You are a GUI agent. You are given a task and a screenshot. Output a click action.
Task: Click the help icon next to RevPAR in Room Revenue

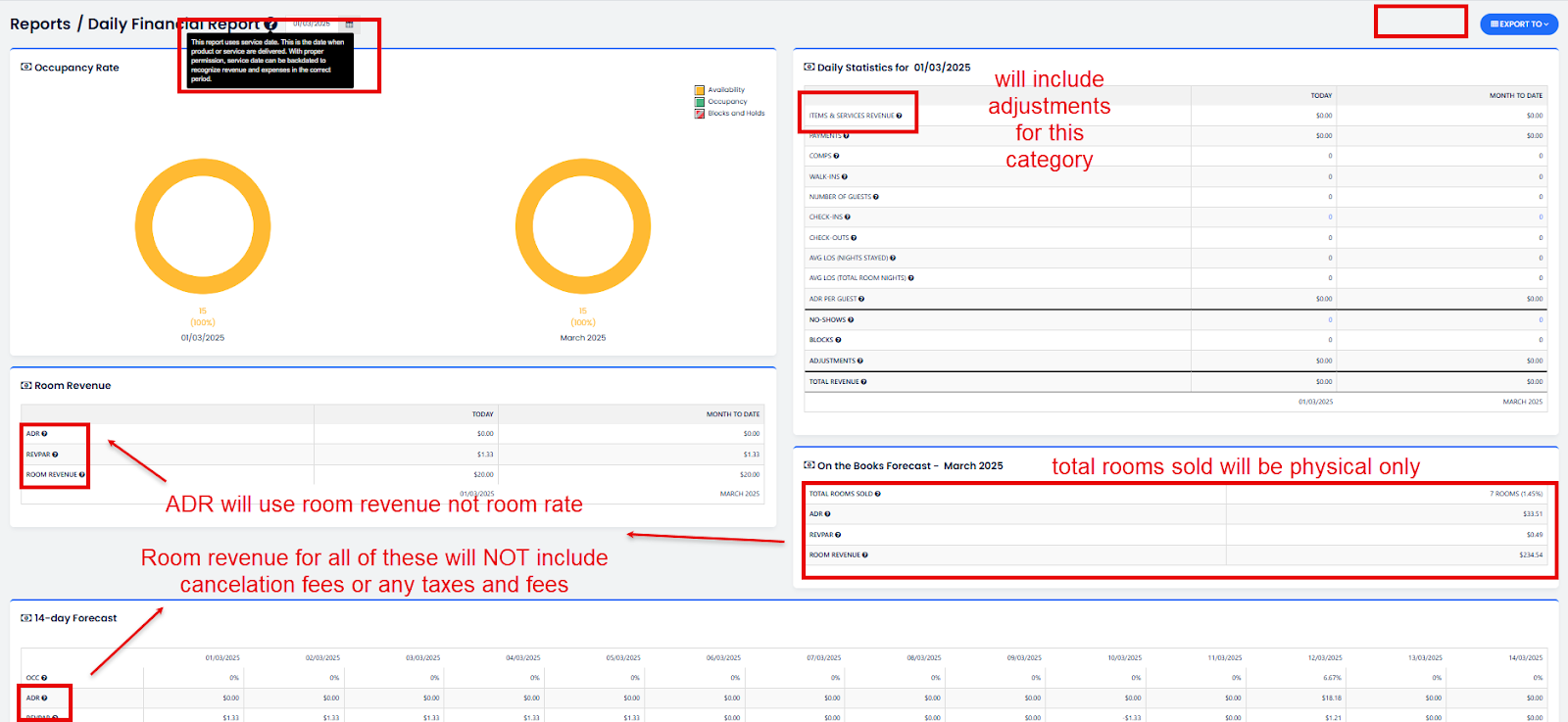[x=55, y=455]
